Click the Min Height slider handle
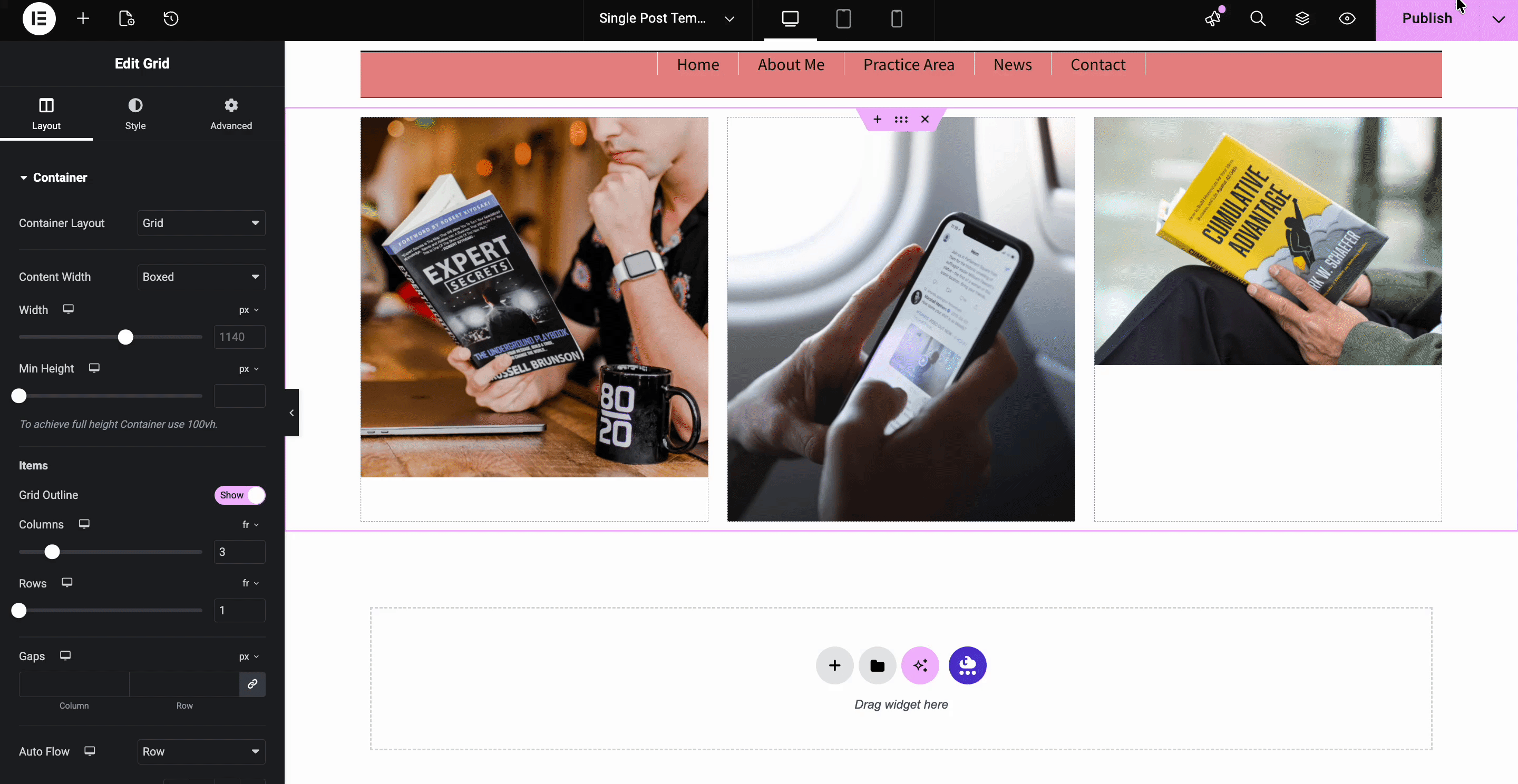 point(19,396)
